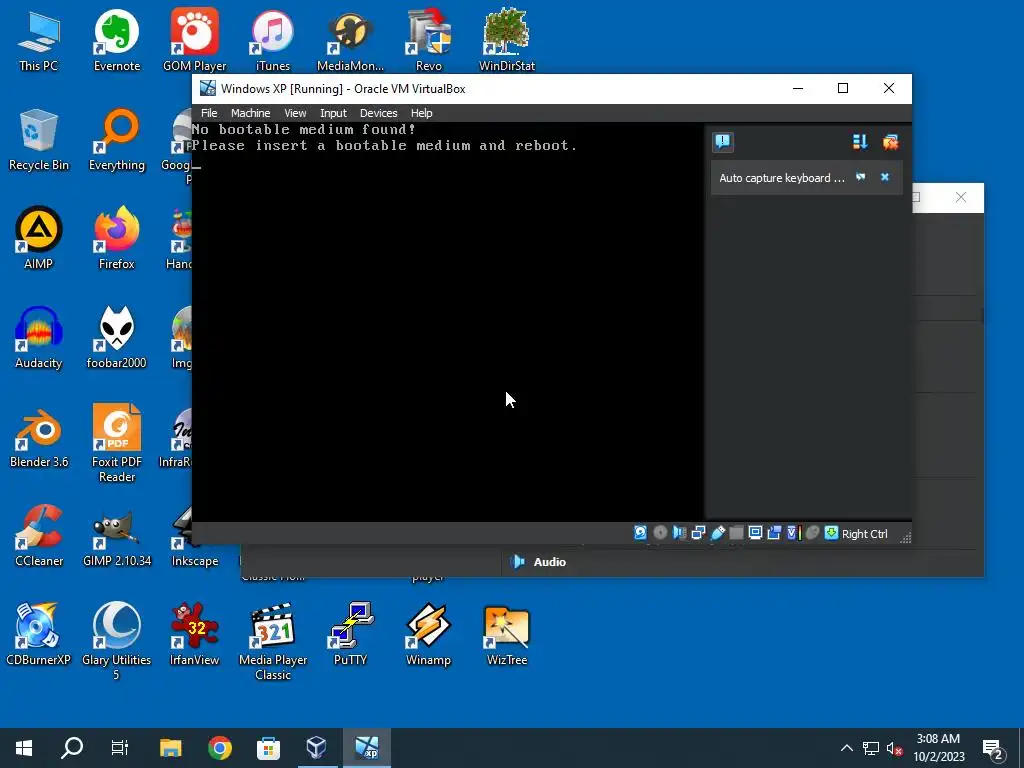Select the Firefox desktop shortcut
1024x768 pixels.
(x=116, y=238)
